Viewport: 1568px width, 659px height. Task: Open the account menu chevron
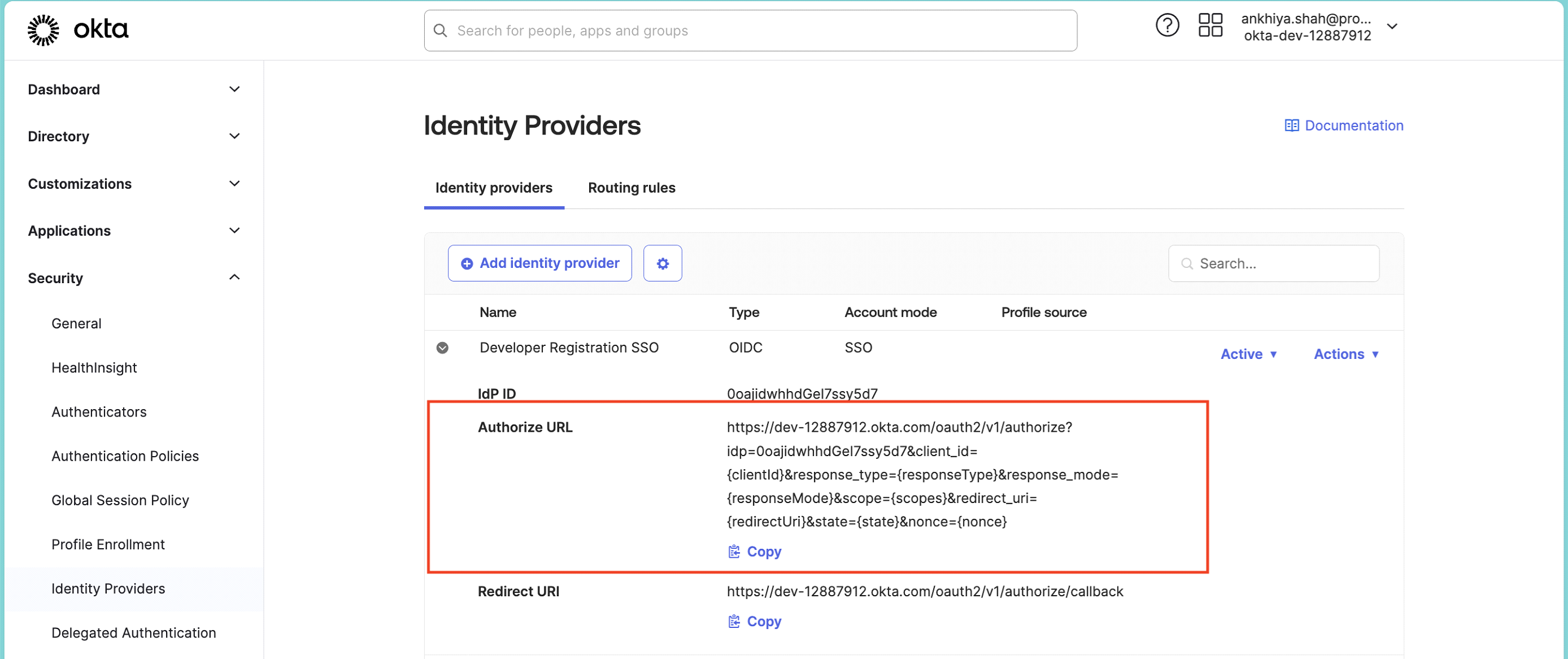[x=1393, y=26]
